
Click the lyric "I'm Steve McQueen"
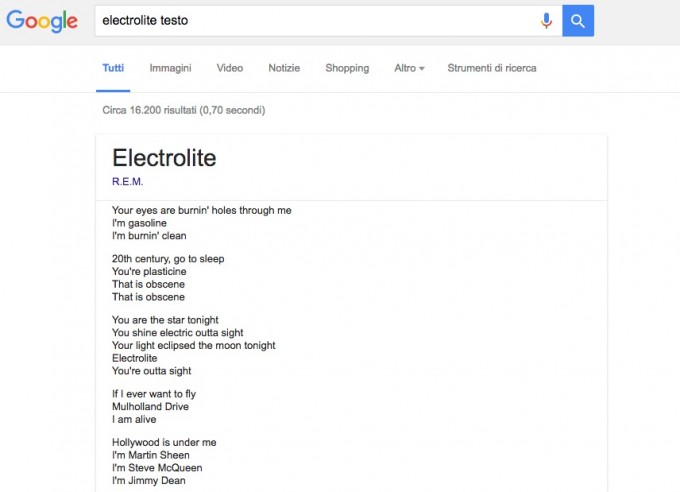[x=156, y=467]
